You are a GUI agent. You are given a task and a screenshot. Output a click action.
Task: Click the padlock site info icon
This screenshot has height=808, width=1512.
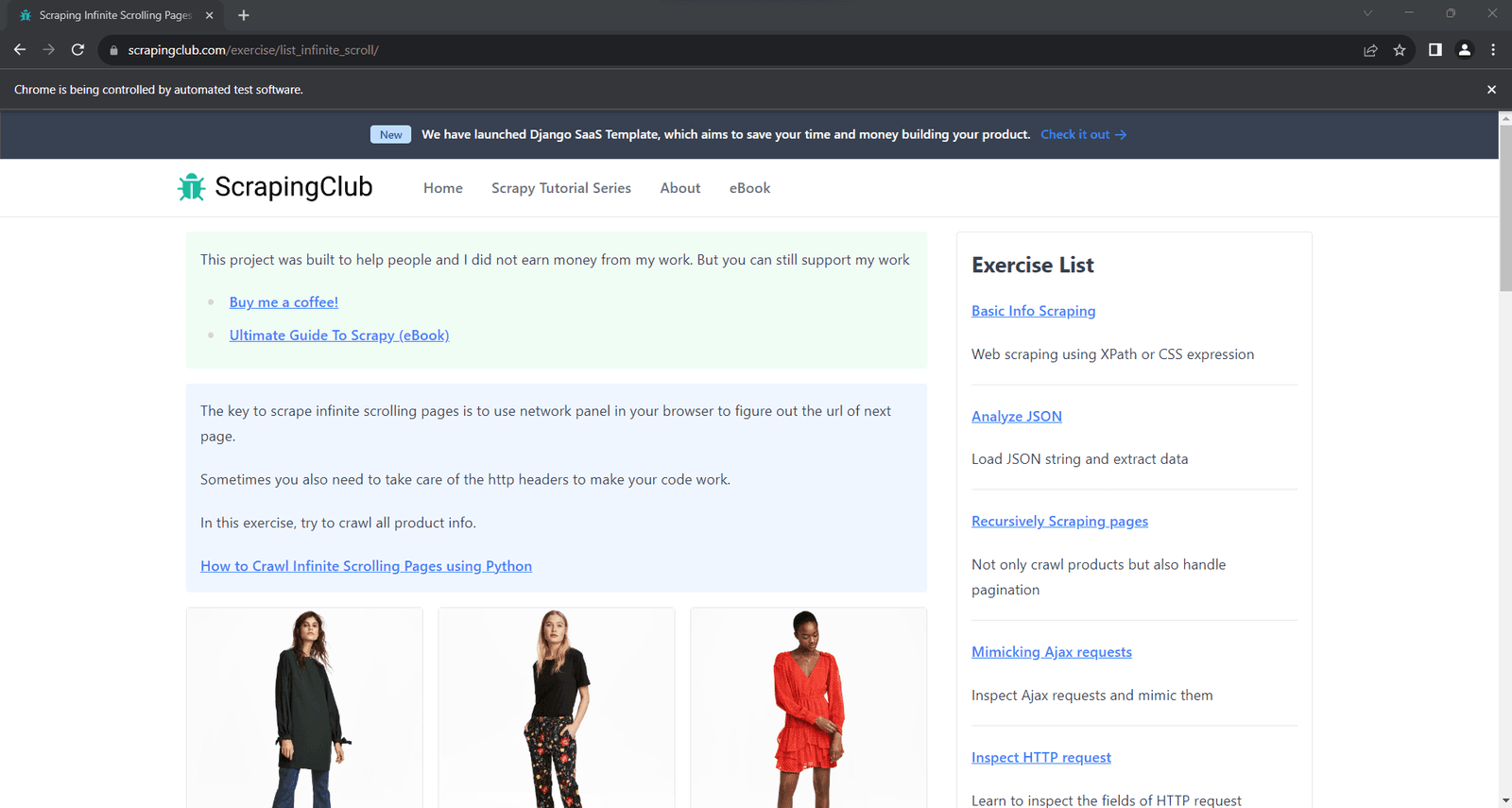(113, 50)
